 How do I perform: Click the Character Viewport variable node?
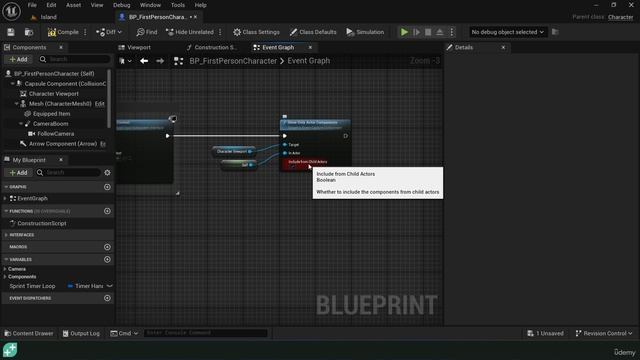(233, 151)
